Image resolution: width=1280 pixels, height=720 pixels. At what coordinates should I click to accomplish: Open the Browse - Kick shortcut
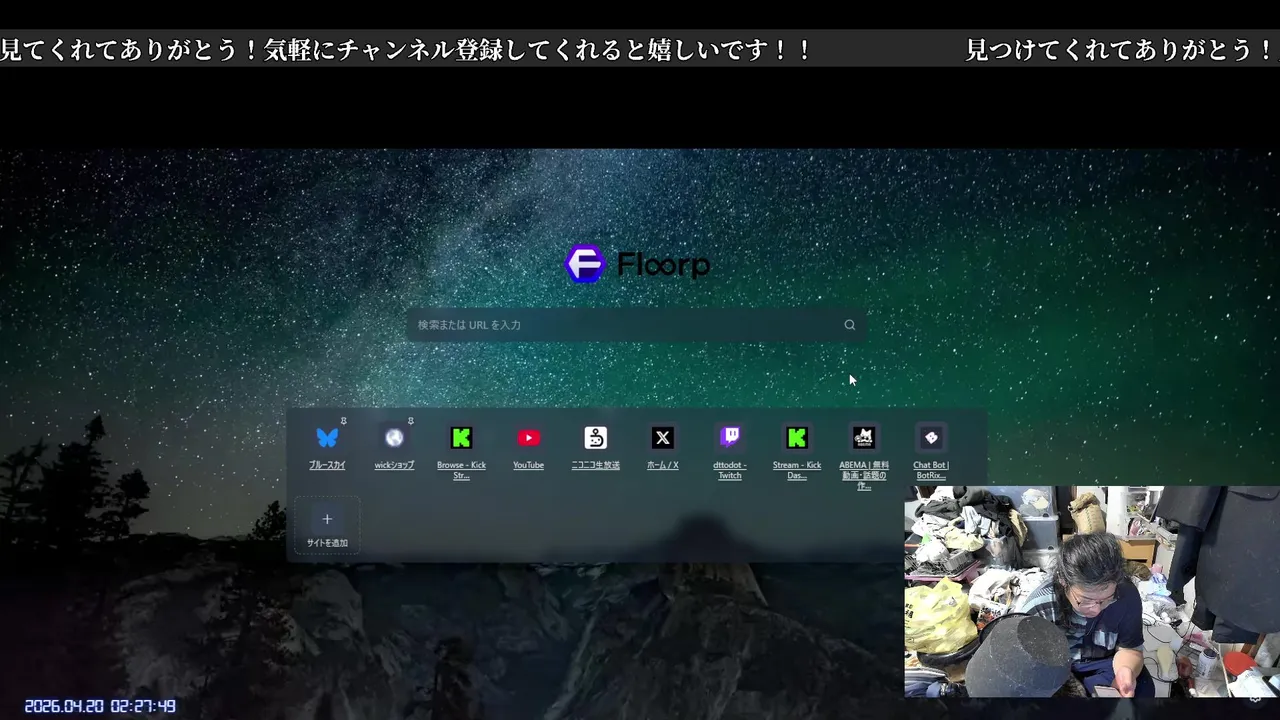tap(461, 438)
